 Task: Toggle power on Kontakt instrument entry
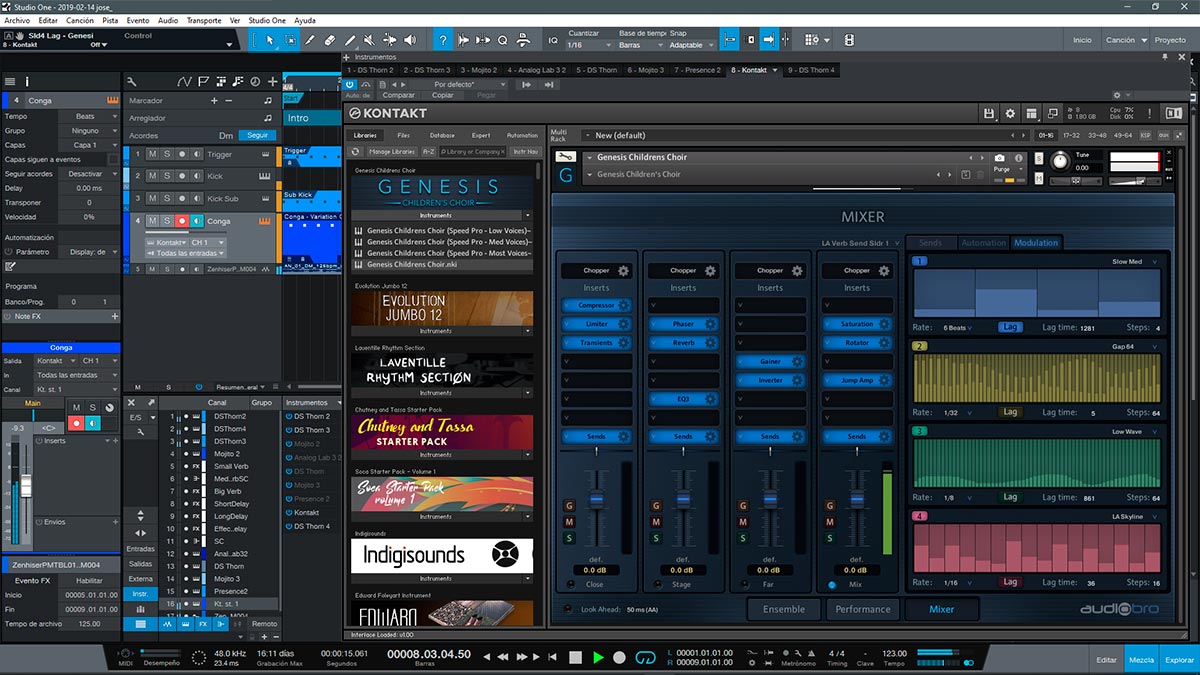click(x=288, y=512)
